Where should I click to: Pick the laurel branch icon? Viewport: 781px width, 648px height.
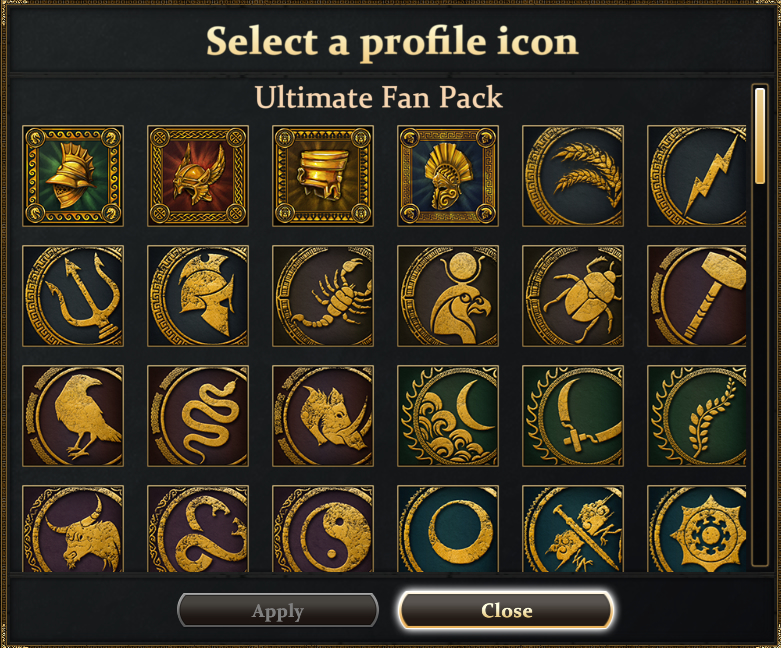(696, 415)
